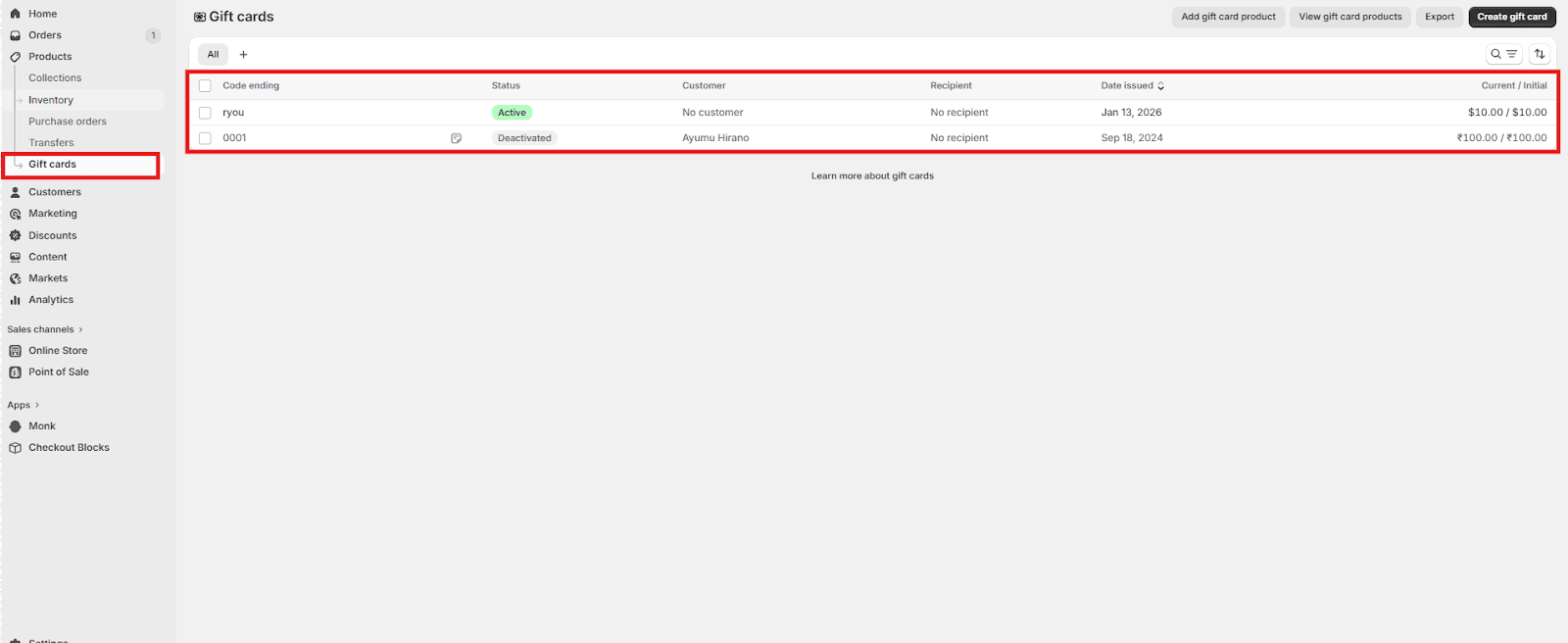Open Transfers in the sidebar
Screen dimensions: 1568x643
click(51, 143)
